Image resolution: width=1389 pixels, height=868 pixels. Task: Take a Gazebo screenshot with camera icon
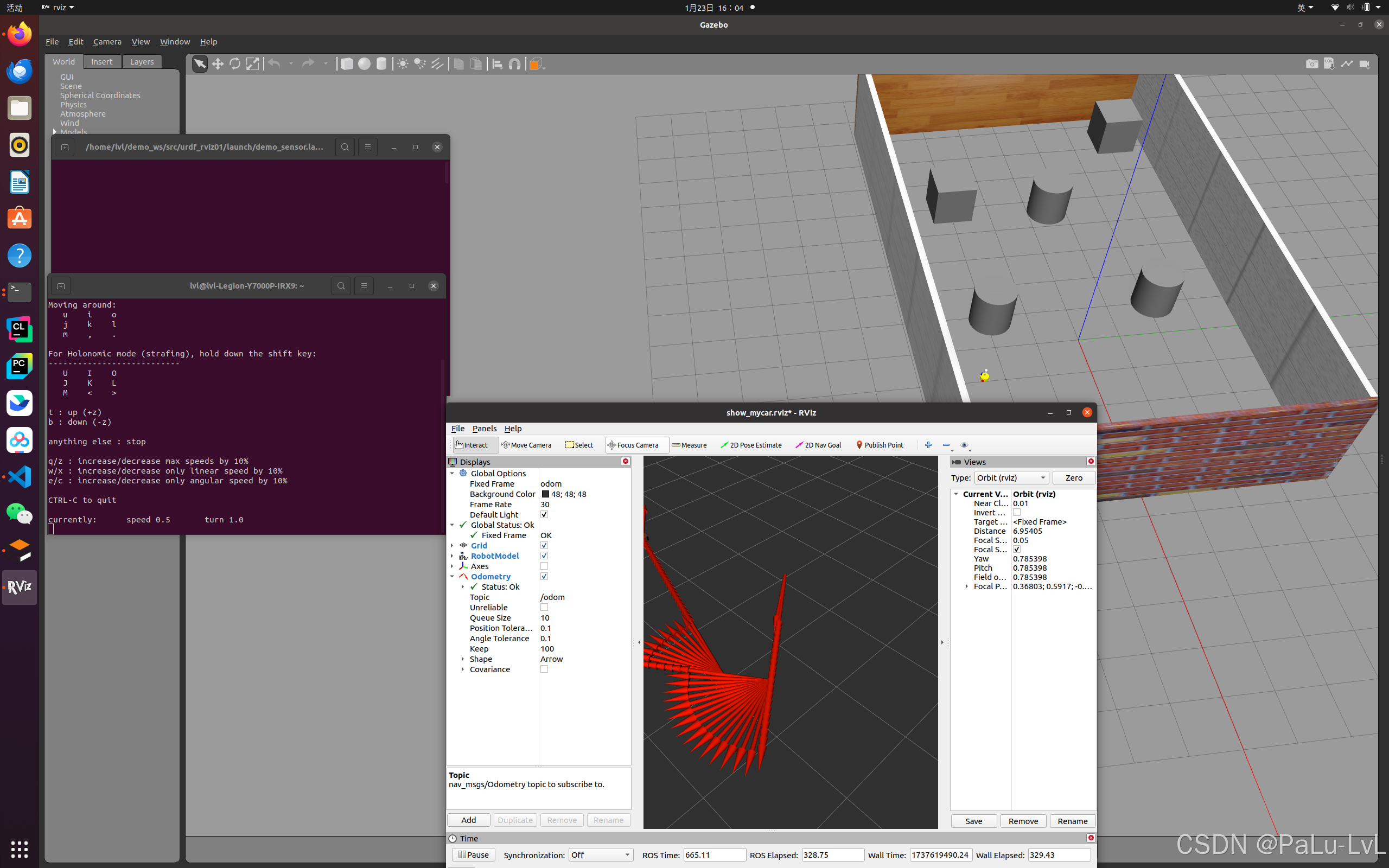tap(1311, 63)
